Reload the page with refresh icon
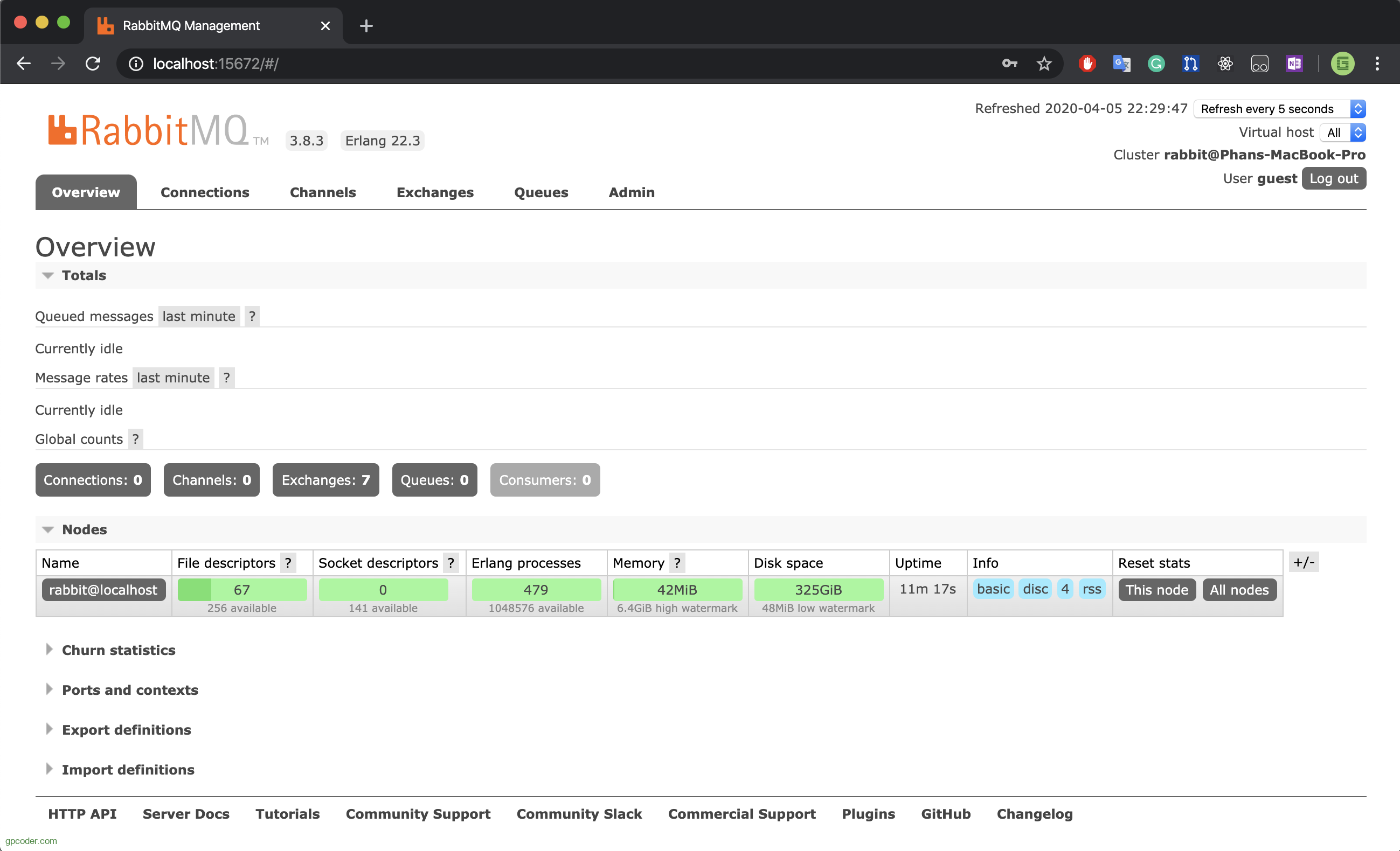 point(93,64)
